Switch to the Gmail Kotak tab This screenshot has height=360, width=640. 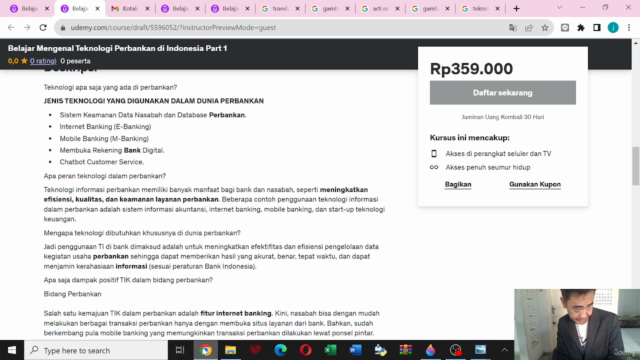pyautogui.click(x=130, y=9)
